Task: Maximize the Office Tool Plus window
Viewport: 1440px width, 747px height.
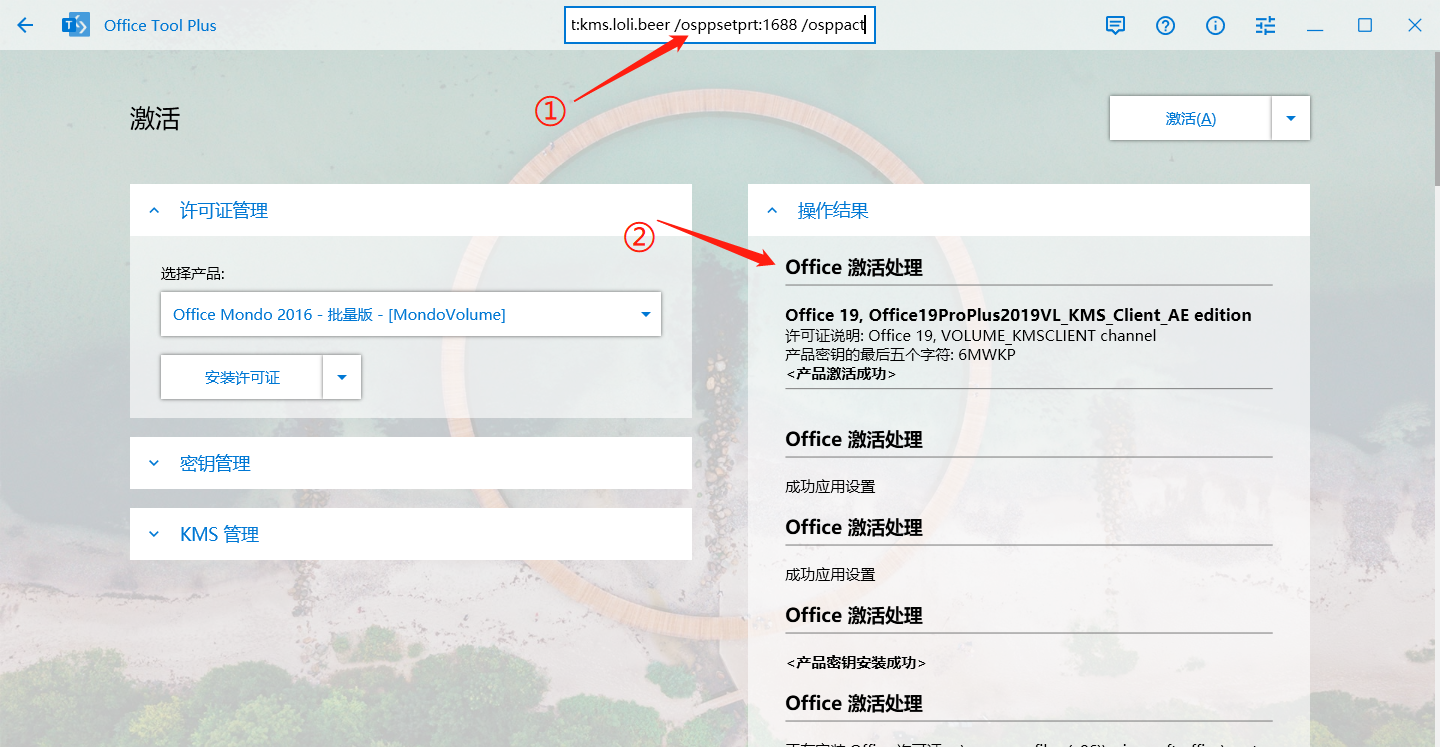Action: pos(1365,26)
